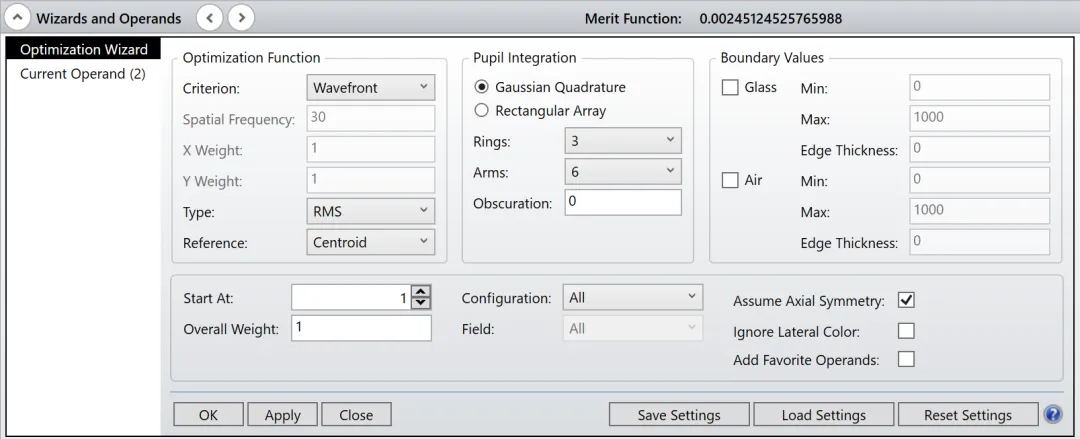Click the previous arrow icon in header
Screen dimensions: 1080x439
click(x=209, y=18)
